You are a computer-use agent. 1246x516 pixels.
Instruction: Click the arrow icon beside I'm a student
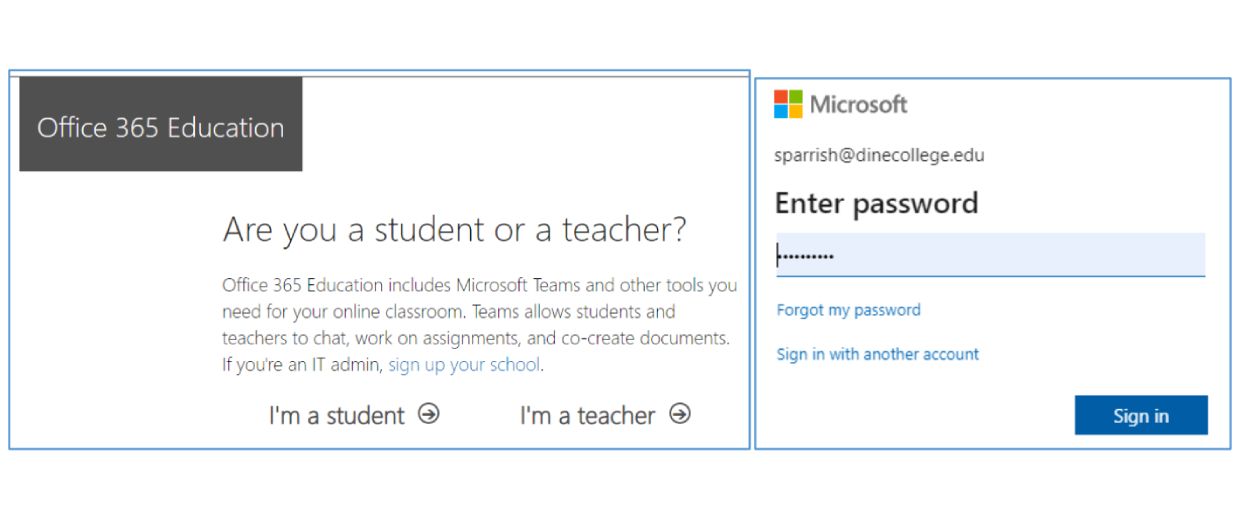pyautogui.click(x=429, y=414)
